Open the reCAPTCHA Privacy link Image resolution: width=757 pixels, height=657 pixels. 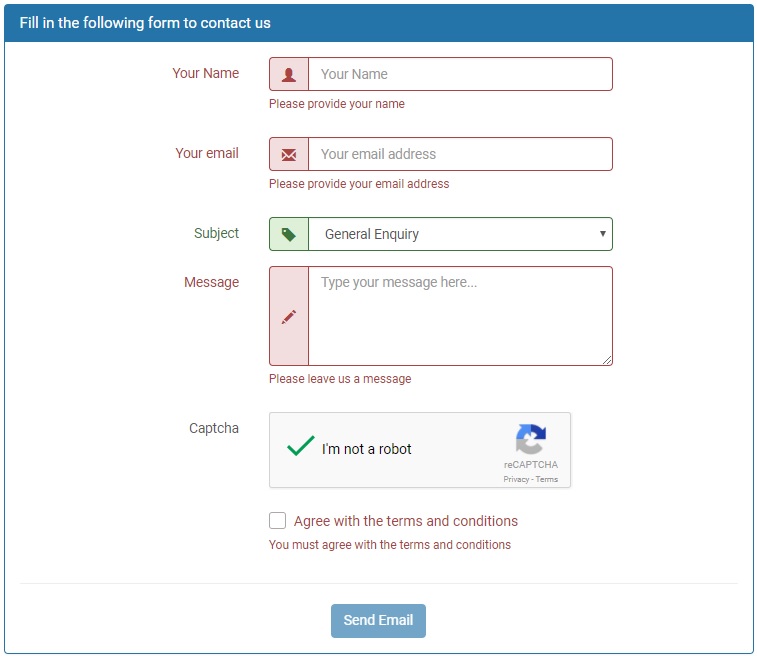point(516,480)
